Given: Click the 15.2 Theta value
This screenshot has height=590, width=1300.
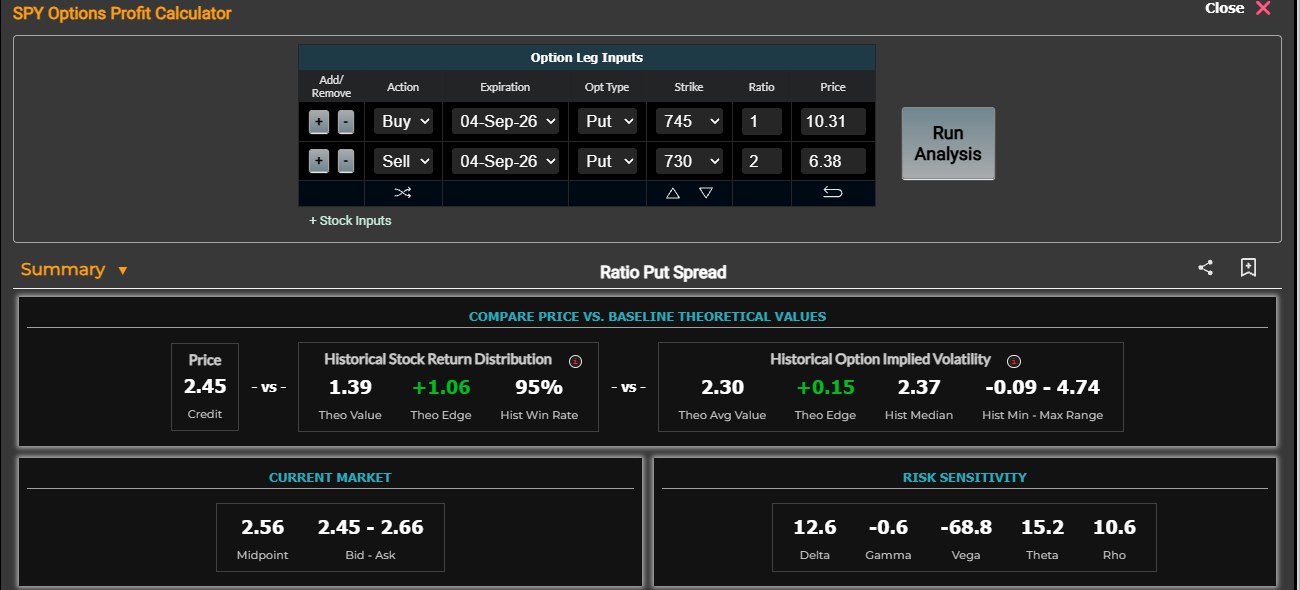Looking at the screenshot, I should (1042, 527).
